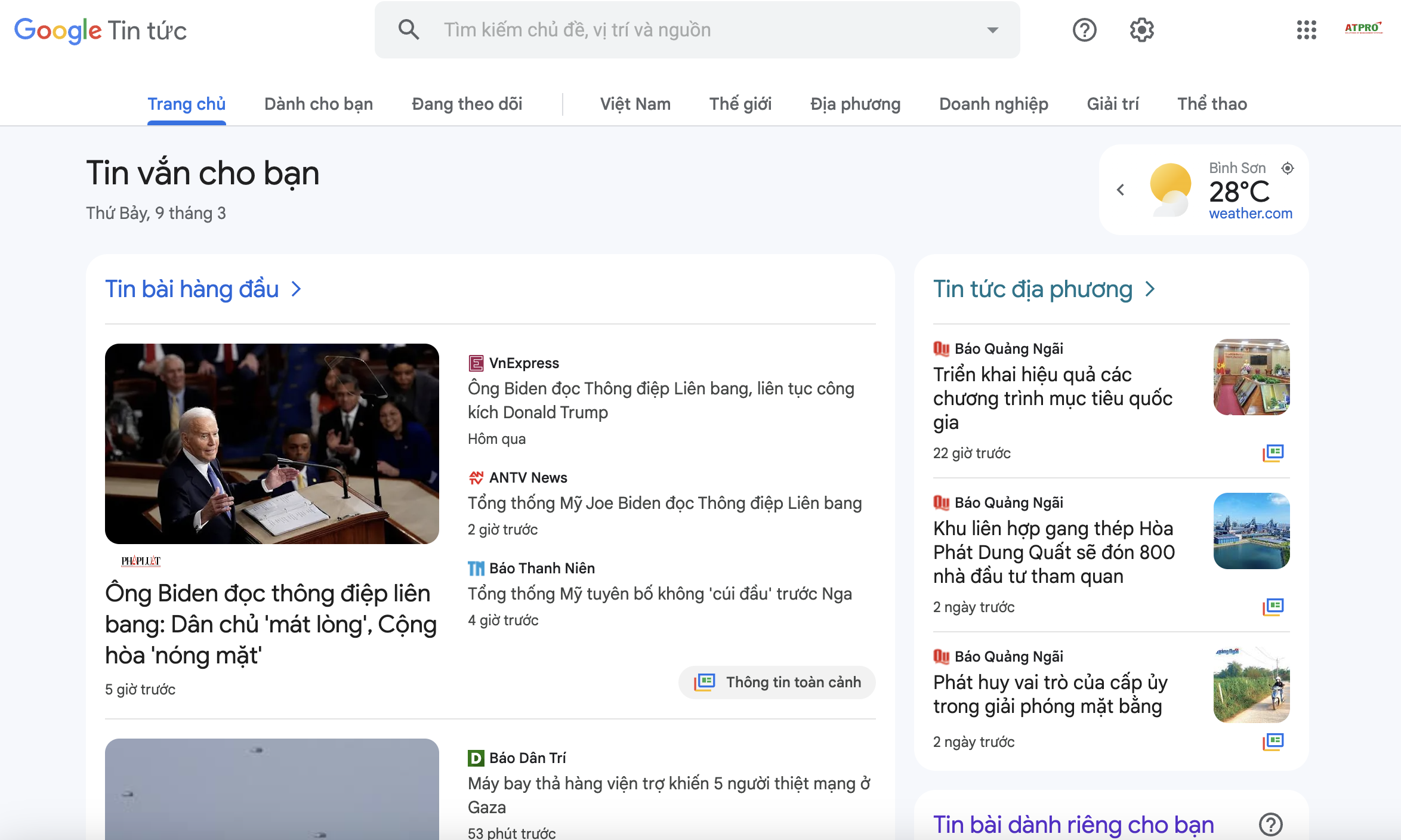Click the VnExpress source icon
The width and height of the screenshot is (1401, 840).
476,363
